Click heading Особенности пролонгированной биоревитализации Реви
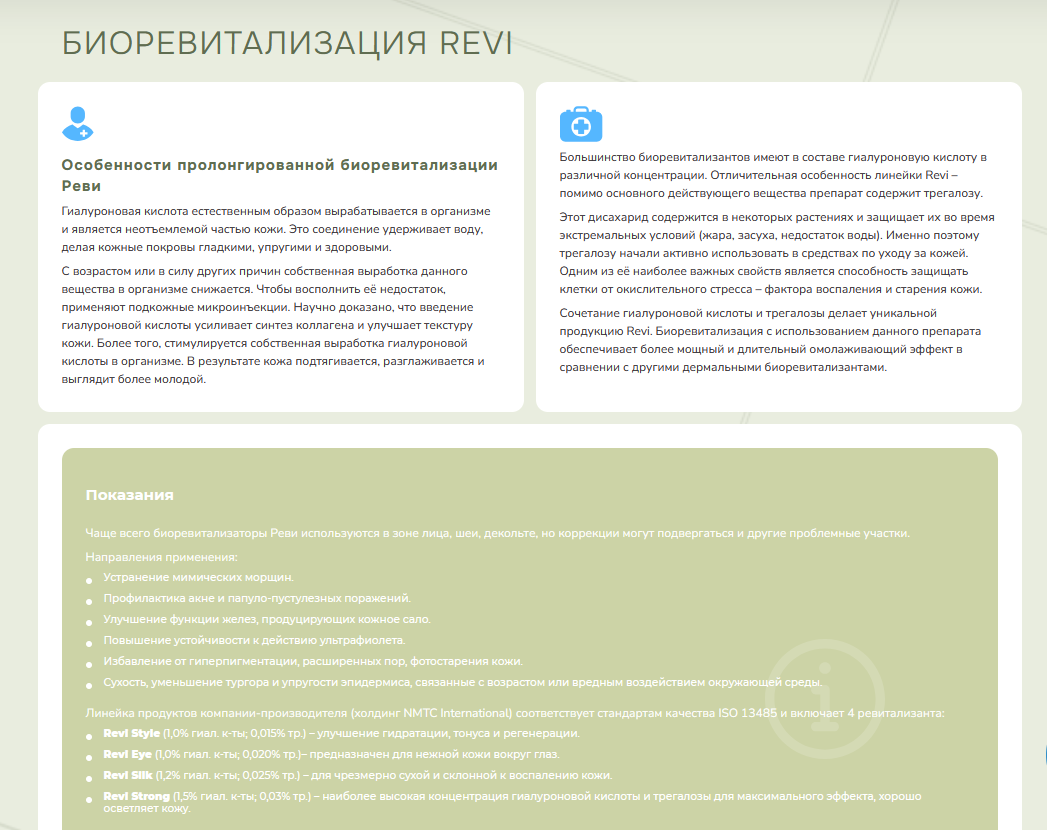 point(280,175)
